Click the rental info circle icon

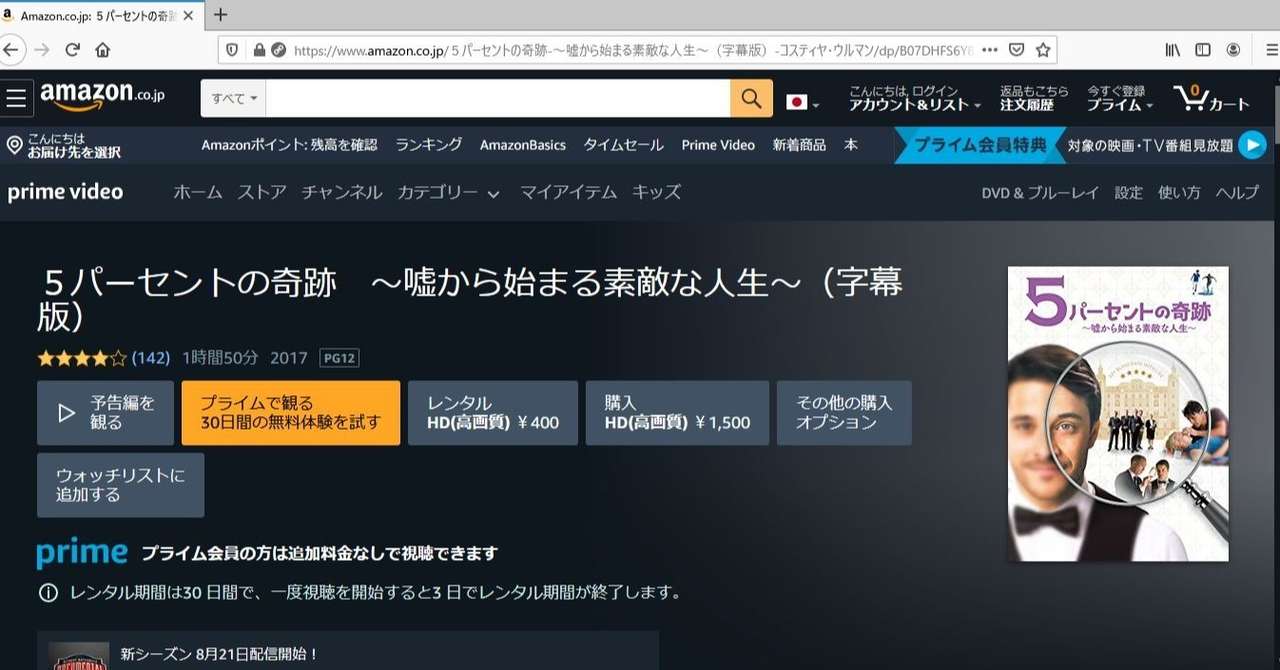point(48,592)
